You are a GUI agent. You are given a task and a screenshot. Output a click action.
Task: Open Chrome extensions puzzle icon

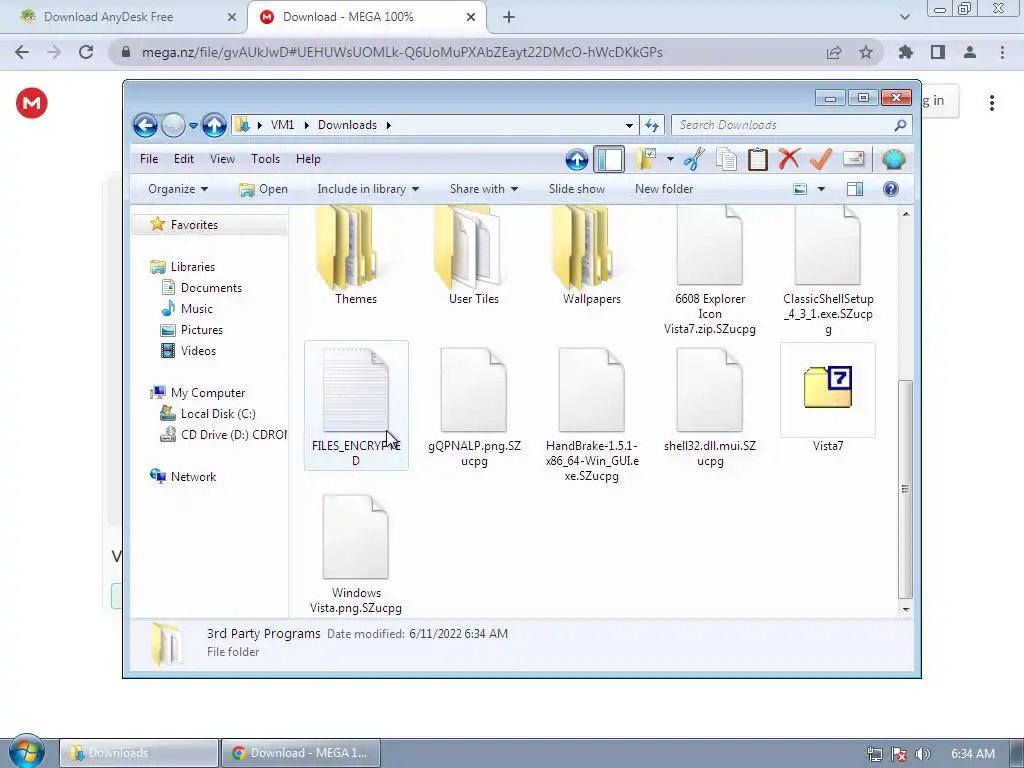(x=906, y=52)
